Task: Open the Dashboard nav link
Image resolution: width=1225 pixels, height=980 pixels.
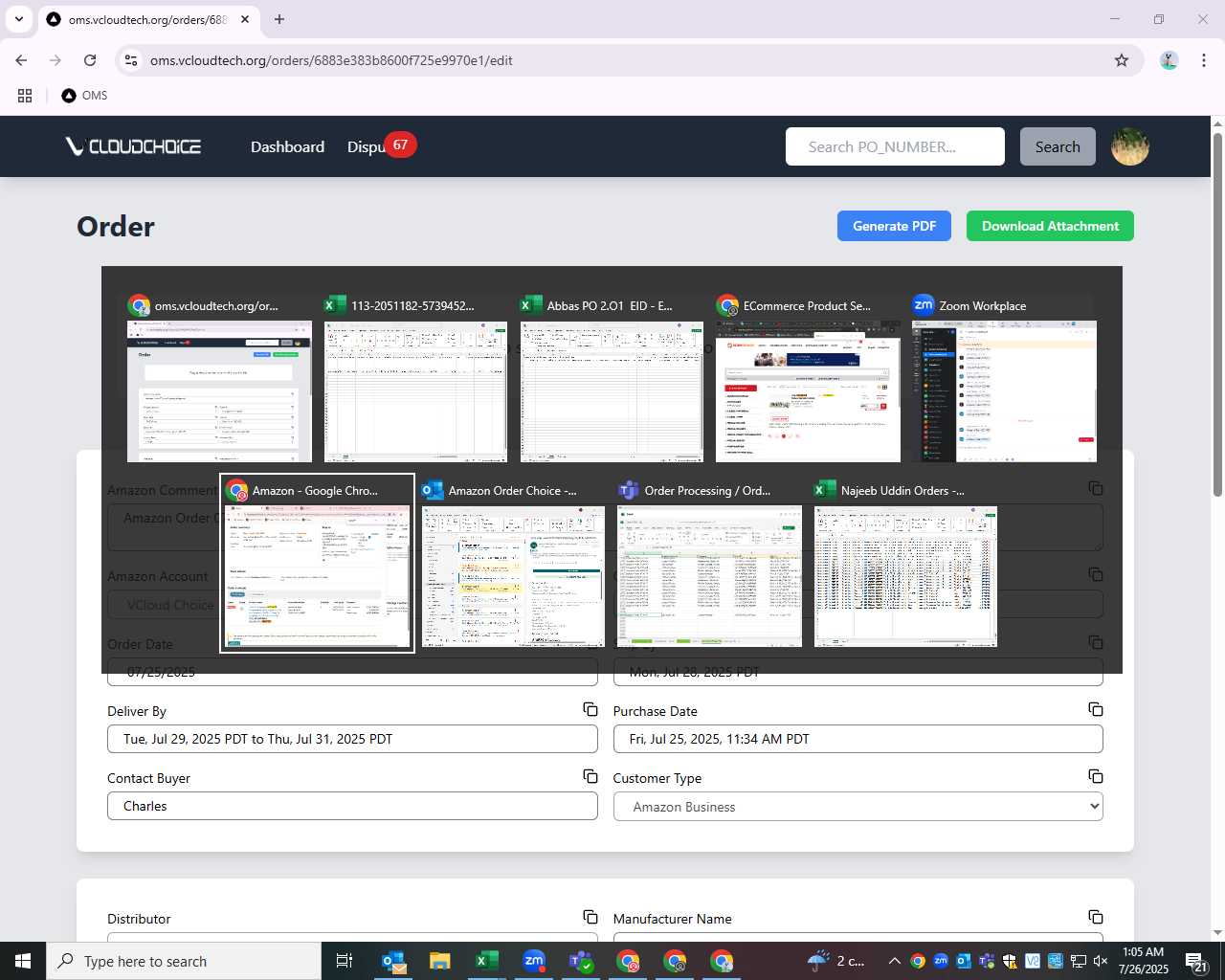Action: tap(287, 146)
